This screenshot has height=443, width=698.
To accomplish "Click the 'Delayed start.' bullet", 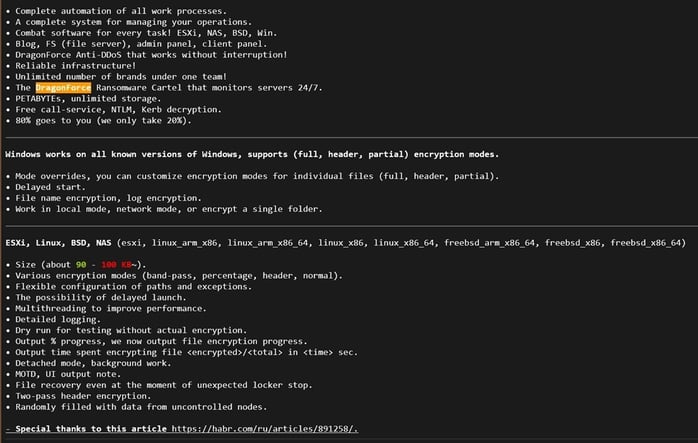I will (50, 187).
